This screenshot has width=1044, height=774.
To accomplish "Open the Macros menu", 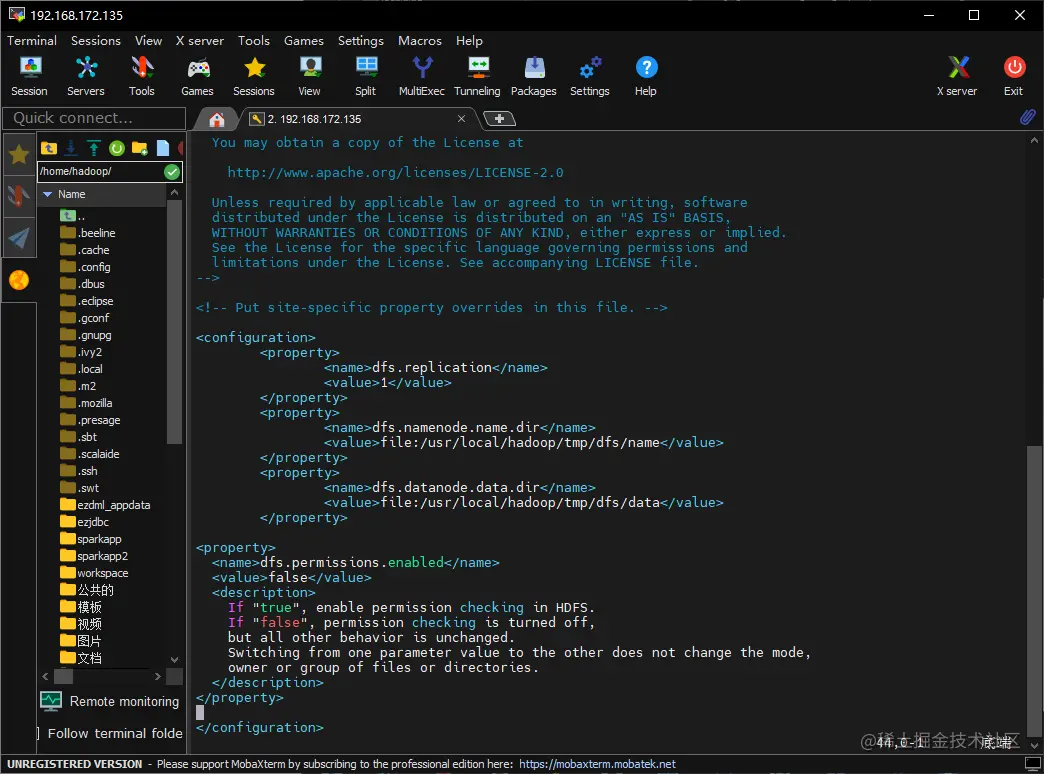I will tap(419, 41).
